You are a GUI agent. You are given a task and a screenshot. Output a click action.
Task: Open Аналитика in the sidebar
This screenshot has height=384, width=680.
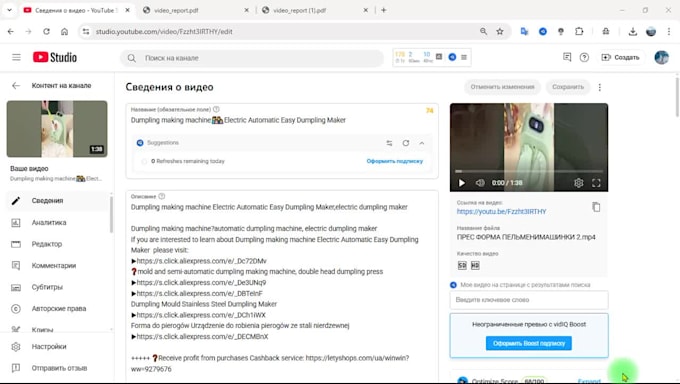[57, 223]
